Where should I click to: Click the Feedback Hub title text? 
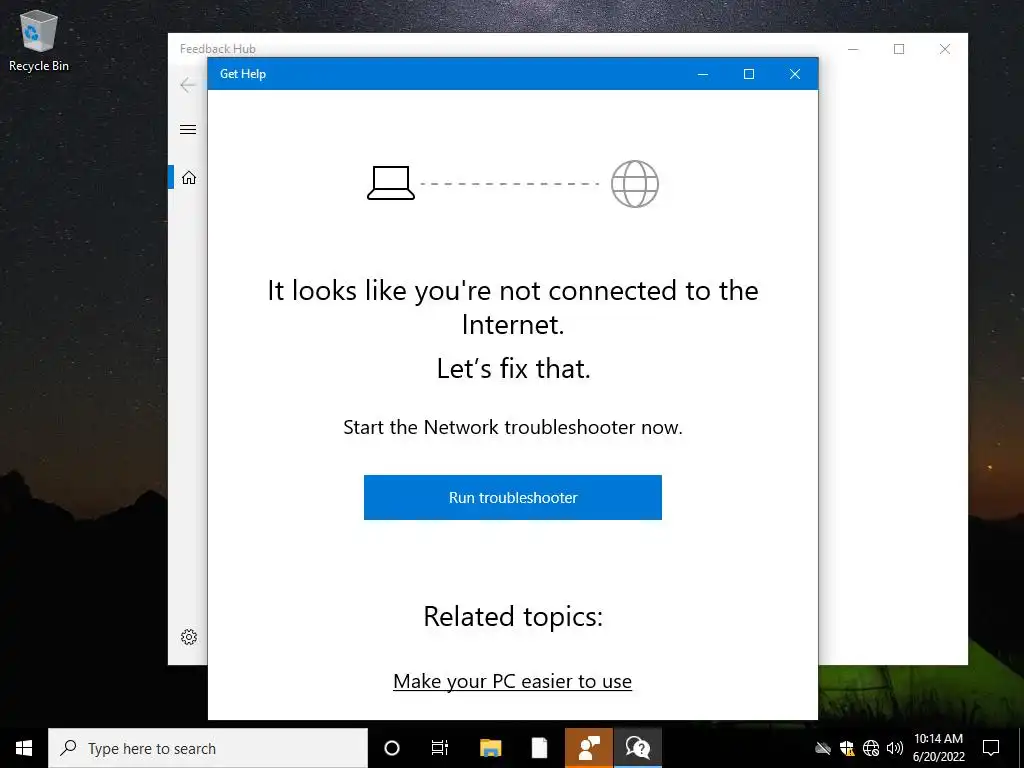[217, 49]
